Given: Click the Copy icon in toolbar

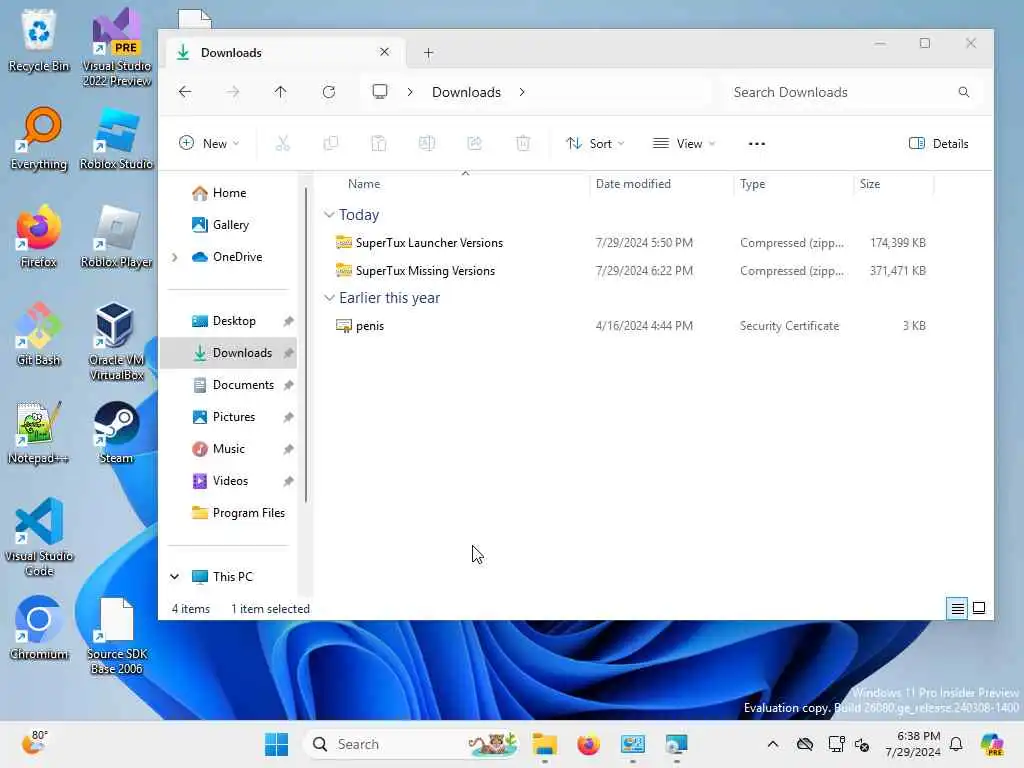Looking at the screenshot, I should (x=330, y=144).
